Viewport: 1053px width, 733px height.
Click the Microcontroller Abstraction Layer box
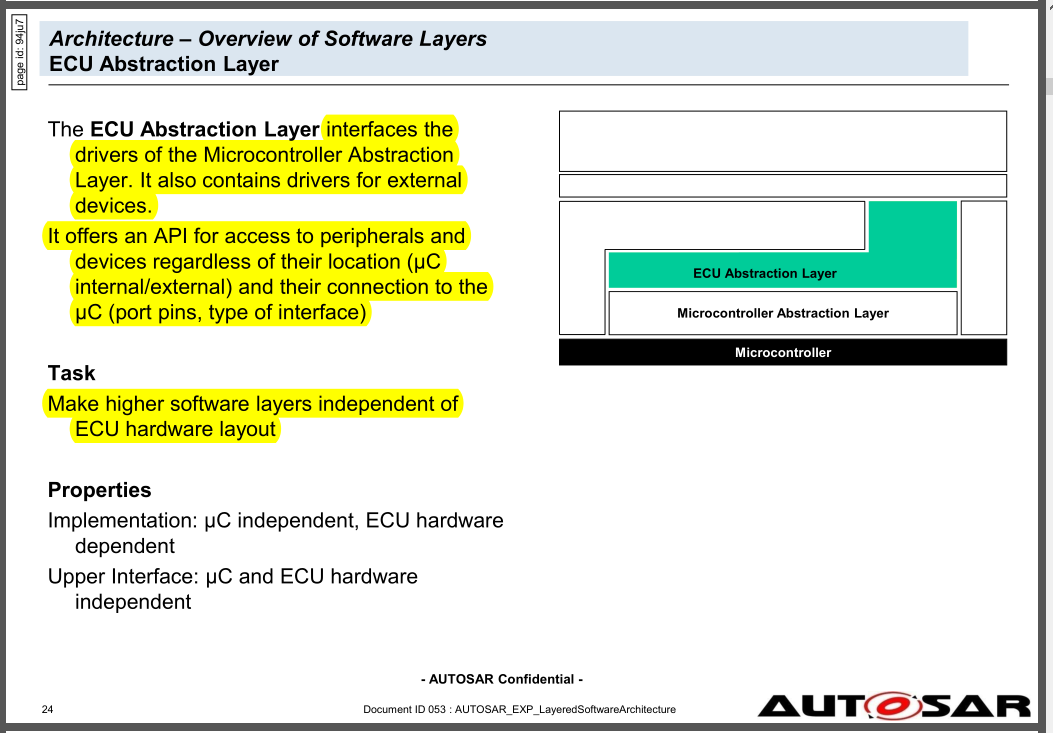pyautogui.click(x=782, y=312)
